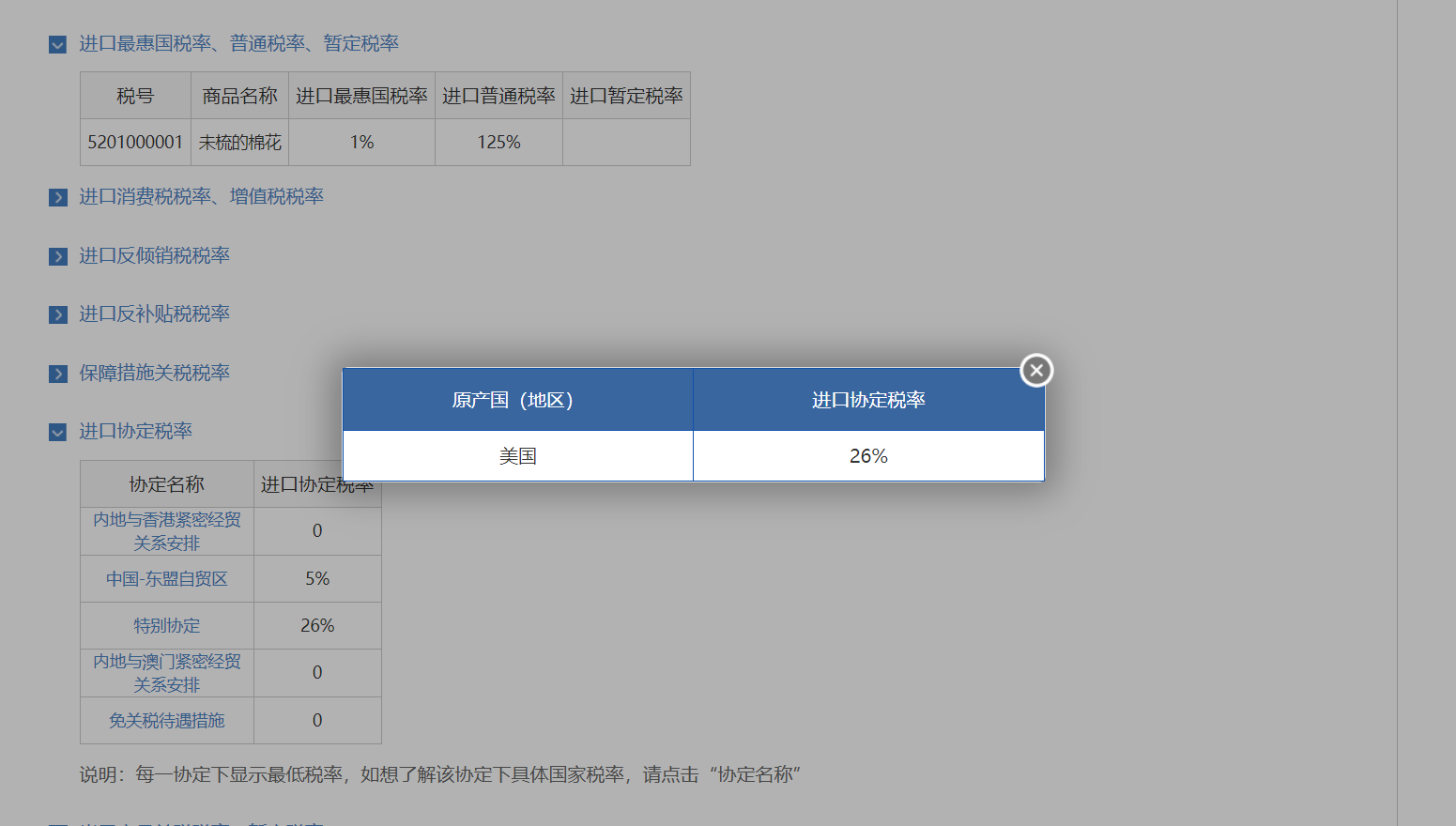Viewport: 1456px width, 826px height.
Task: Open 内地与香港紧密经贸关系安排 agreement link
Action: (x=167, y=531)
